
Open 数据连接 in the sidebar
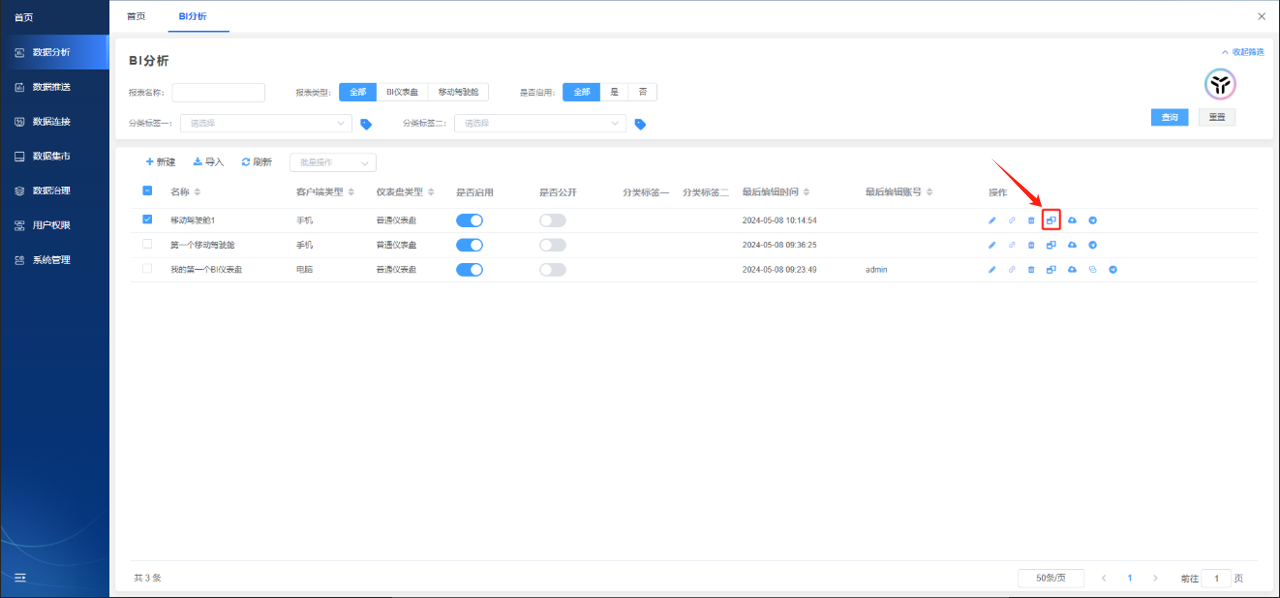55,122
